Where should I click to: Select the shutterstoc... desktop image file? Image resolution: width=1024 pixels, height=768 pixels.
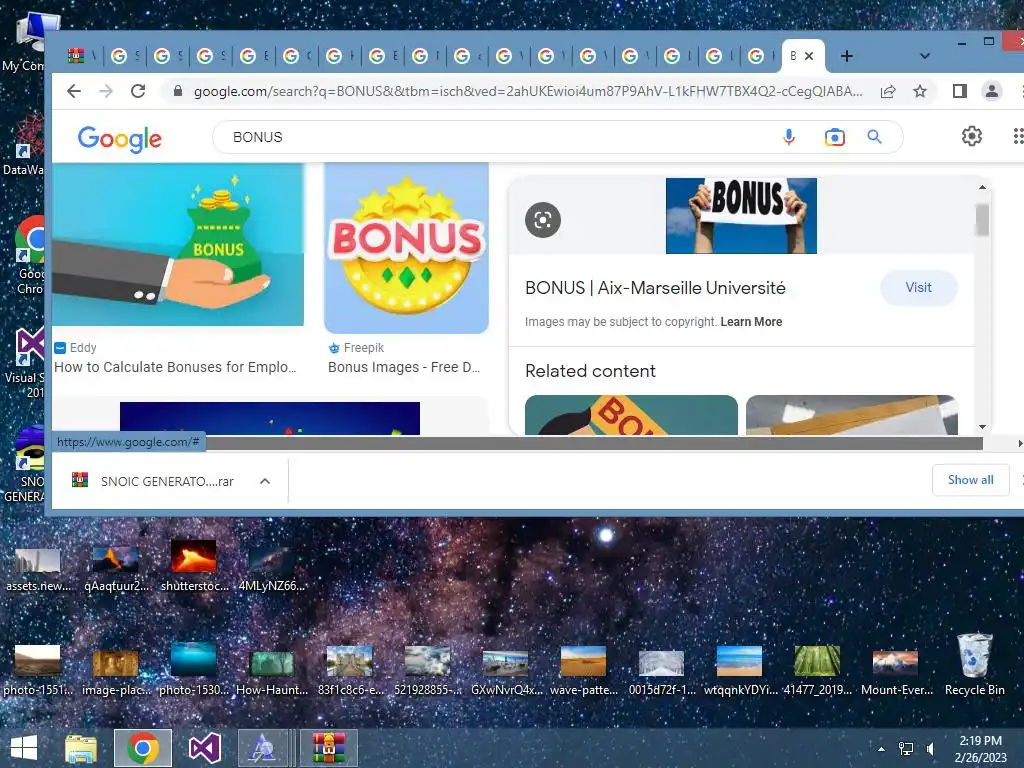click(194, 566)
